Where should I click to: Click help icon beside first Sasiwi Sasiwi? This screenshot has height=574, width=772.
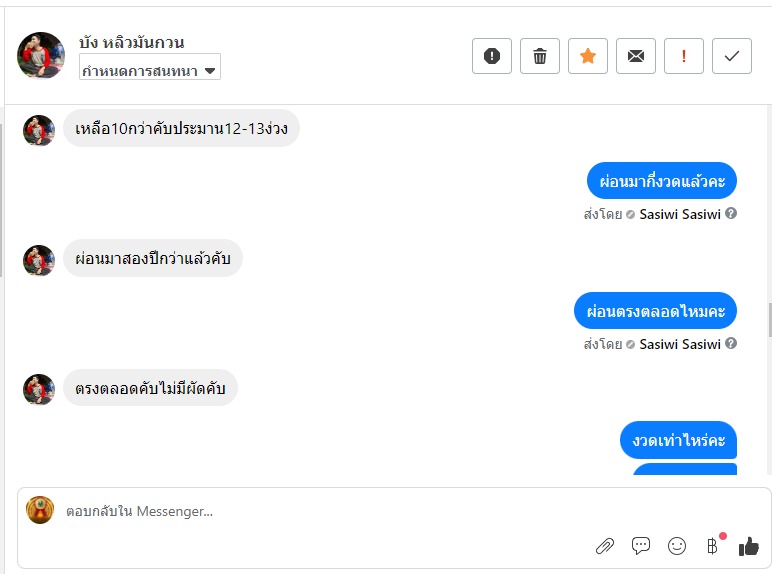(731, 213)
